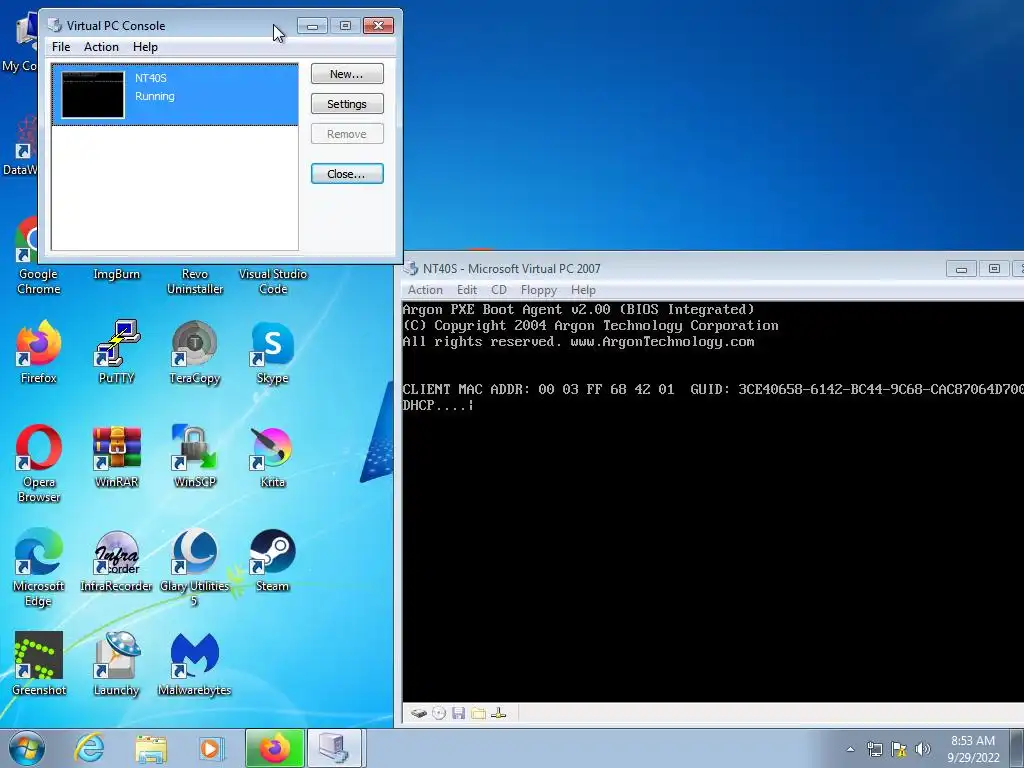Click the NT40S virtual machine thumbnail
The image size is (1024, 768).
click(93, 95)
